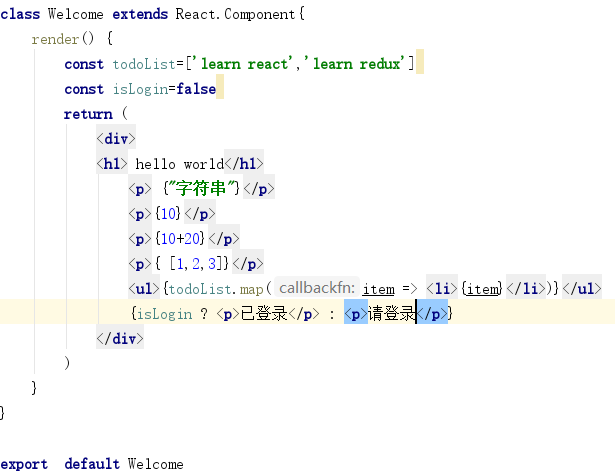Image resolution: width=615 pixels, height=471 pixels.
Task: Click the return keyword
Action: pos(88,114)
